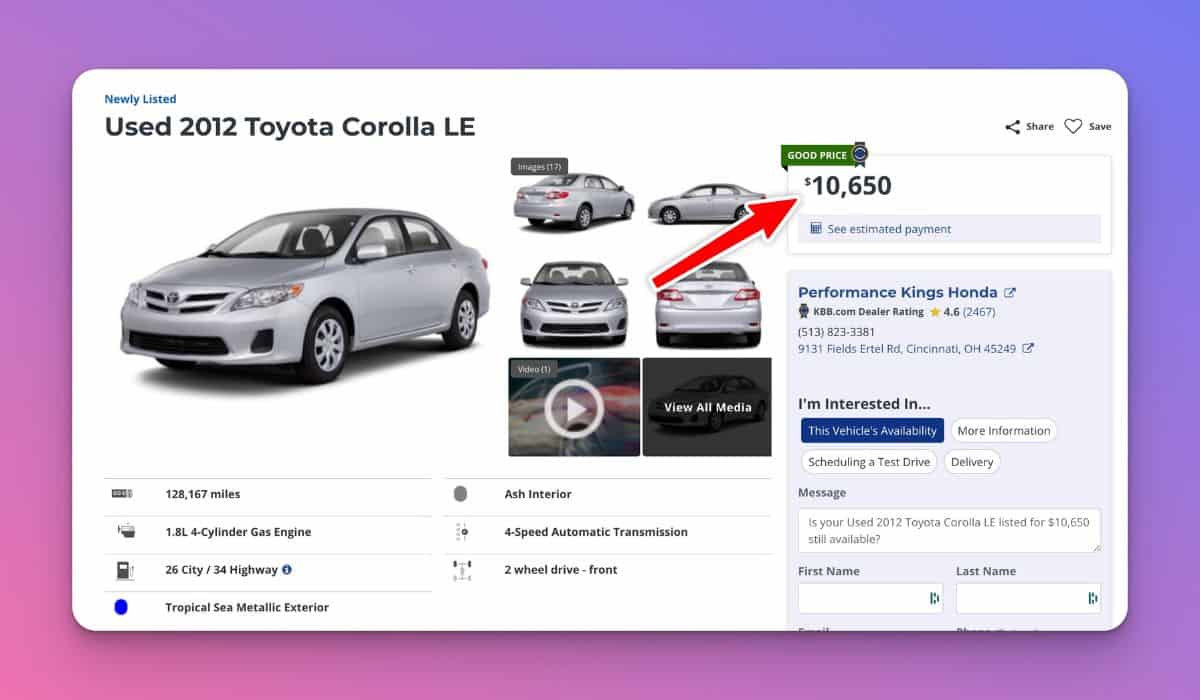Click the fuel economy info icon
The height and width of the screenshot is (700, 1200).
click(x=287, y=570)
